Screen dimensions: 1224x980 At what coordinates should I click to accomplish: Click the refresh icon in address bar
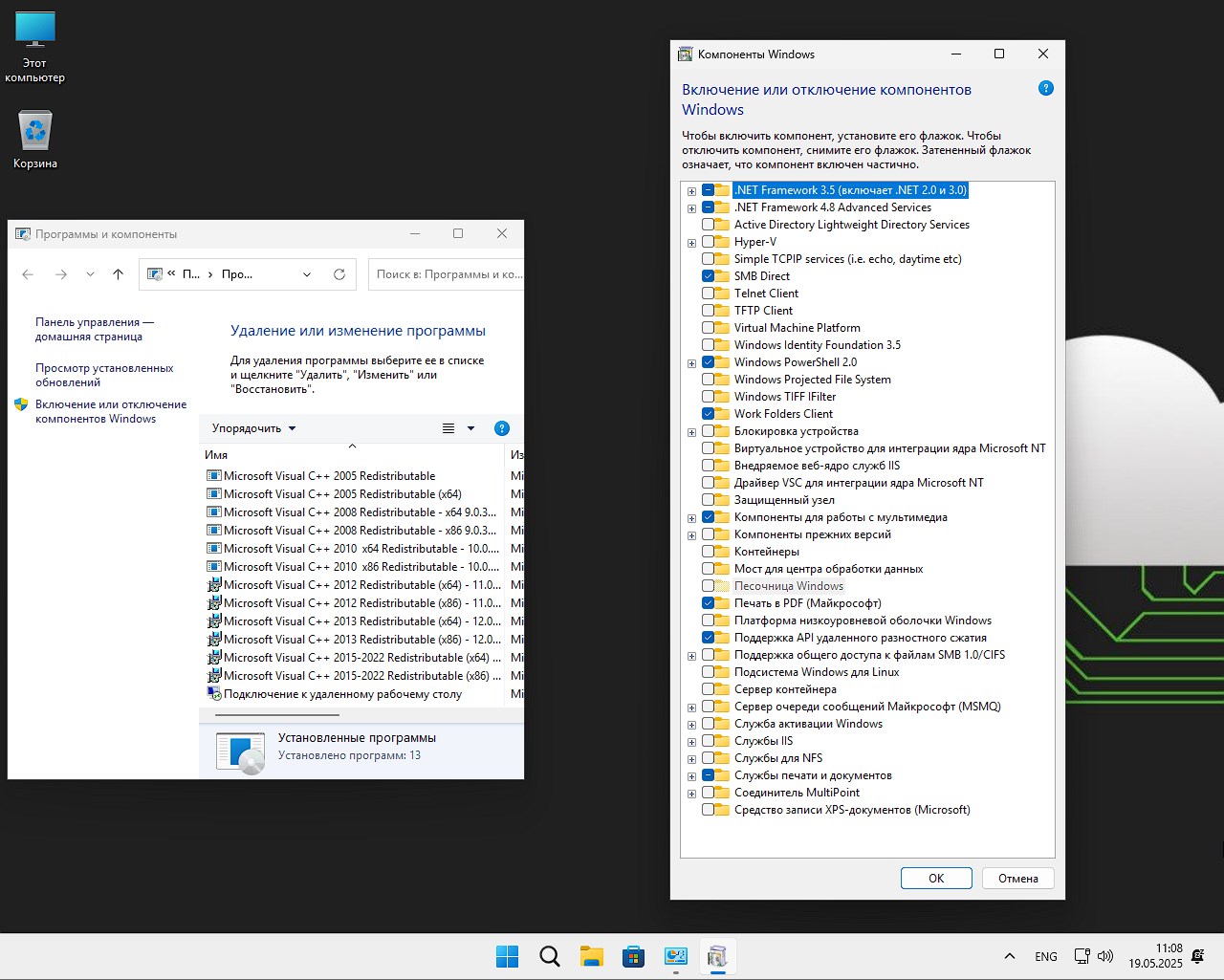click(339, 274)
